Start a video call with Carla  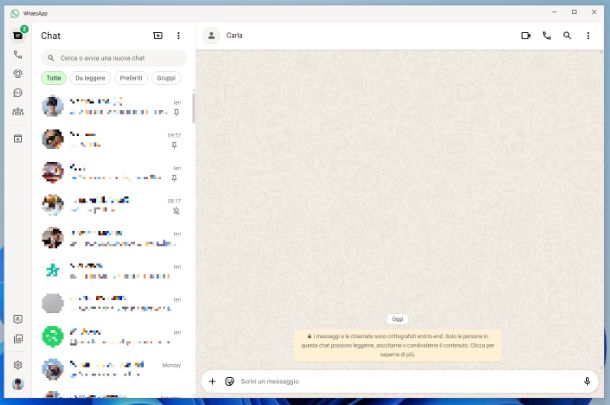(526, 35)
